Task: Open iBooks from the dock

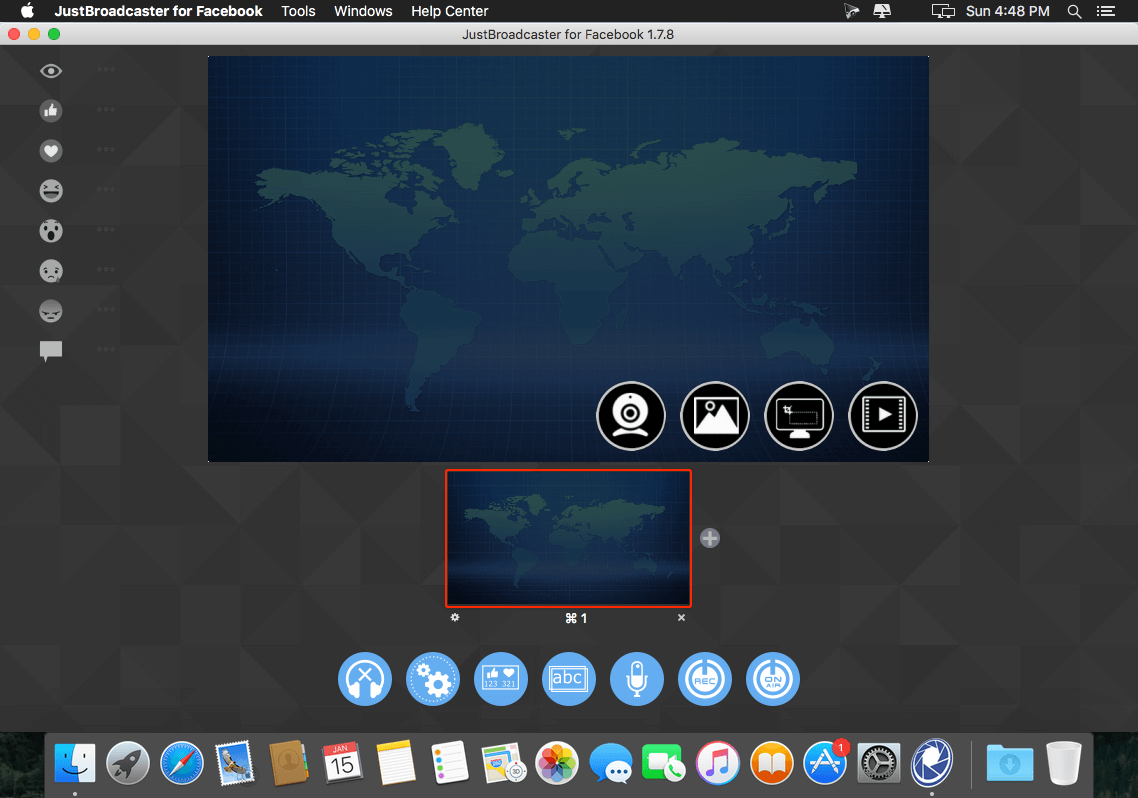Action: pyautogui.click(x=771, y=763)
